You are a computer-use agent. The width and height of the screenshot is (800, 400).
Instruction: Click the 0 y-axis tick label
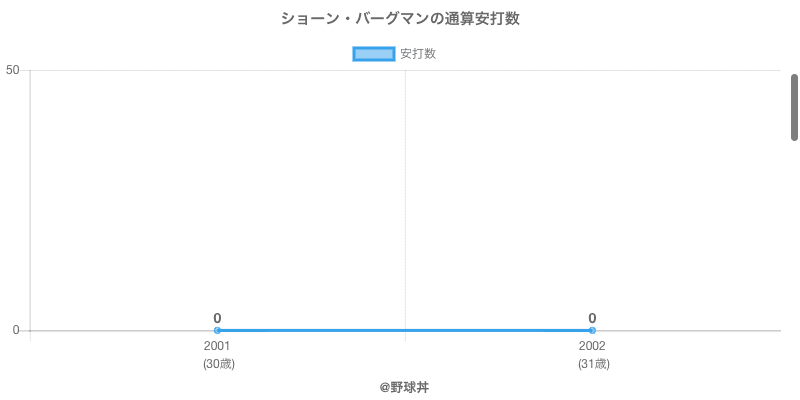(16, 330)
